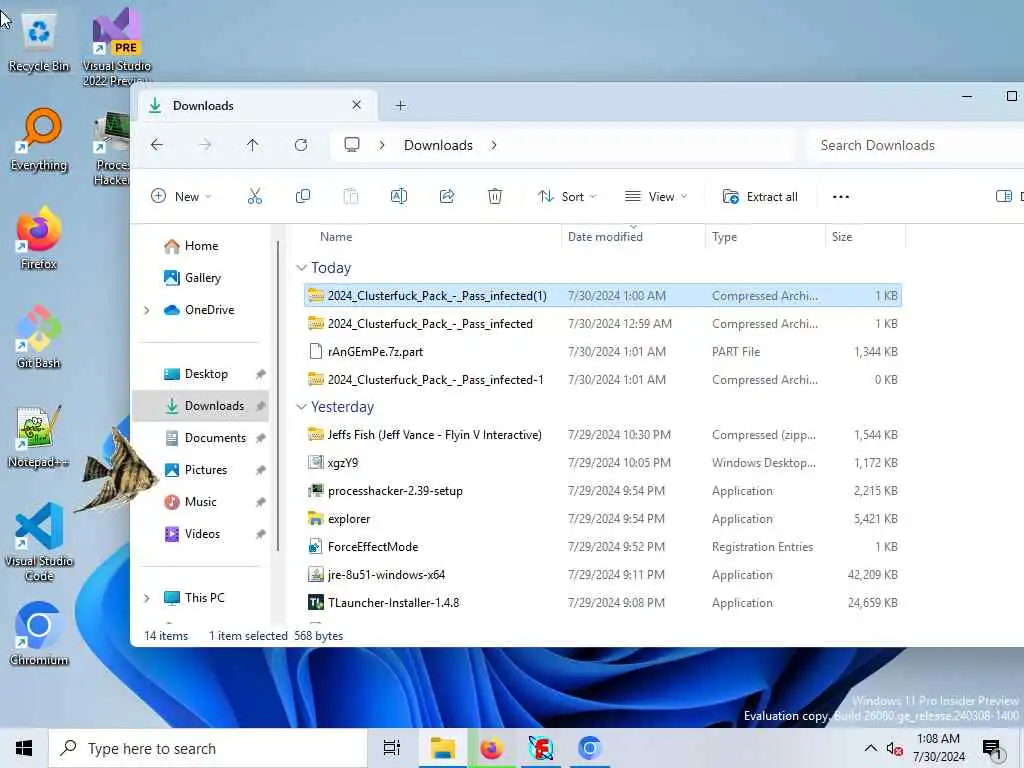Open Chromium from the taskbar
The width and height of the screenshot is (1024, 768).
coord(589,748)
